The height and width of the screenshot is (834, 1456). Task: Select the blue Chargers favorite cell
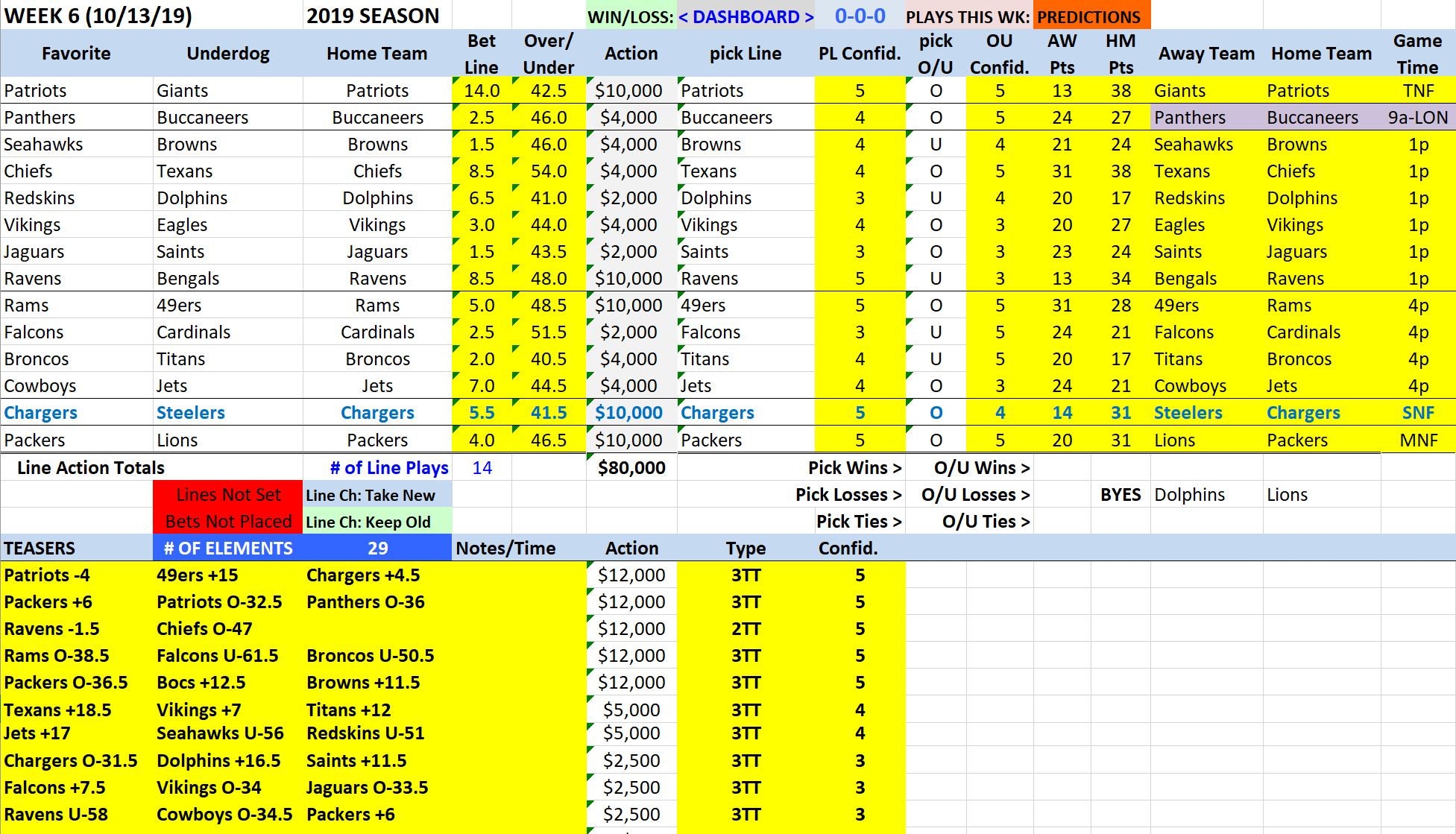point(78,412)
